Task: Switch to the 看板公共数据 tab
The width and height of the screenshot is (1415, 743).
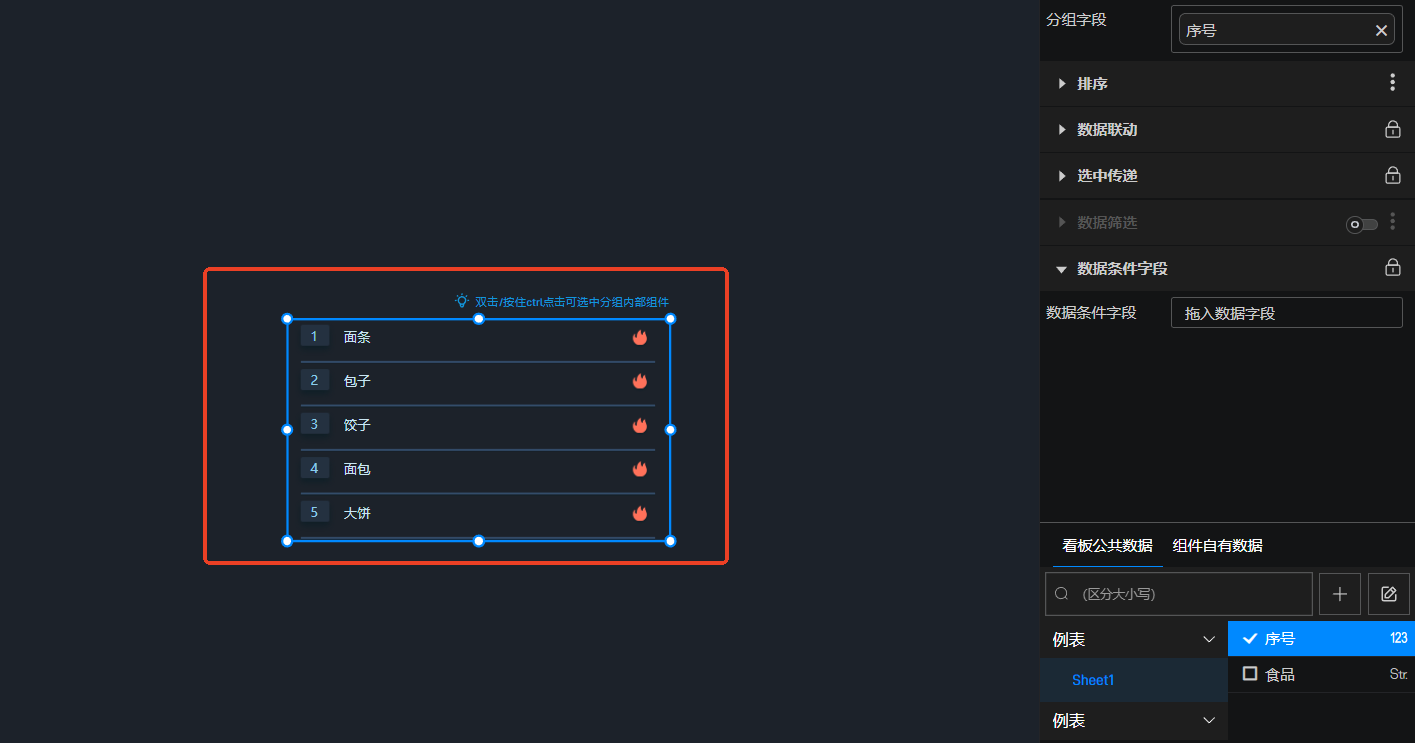Action: 1107,546
